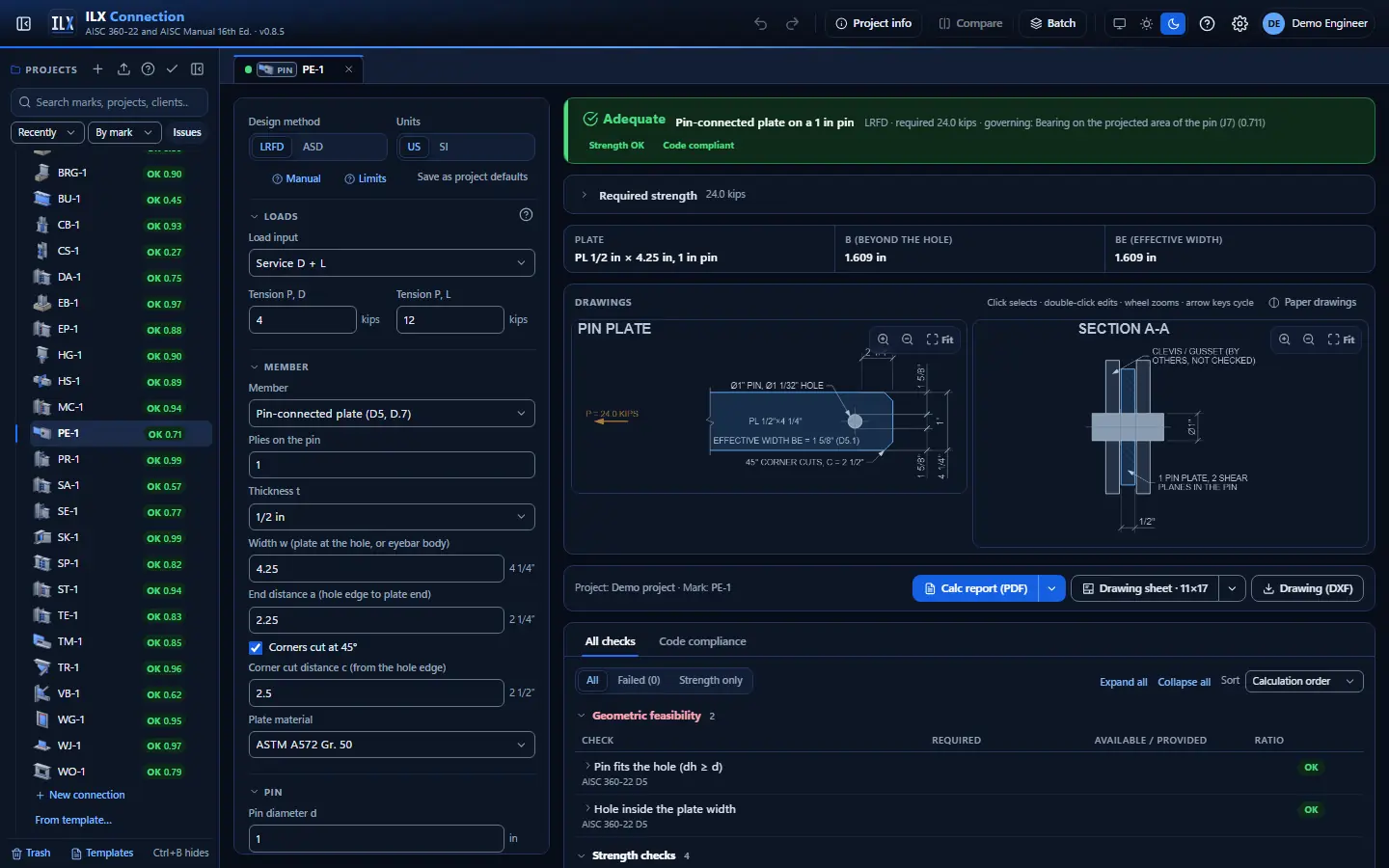The width and height of the screenshot is (1389, 868).
Task: Download the Drawing (DXF)
Action: tap(1307, 588)
